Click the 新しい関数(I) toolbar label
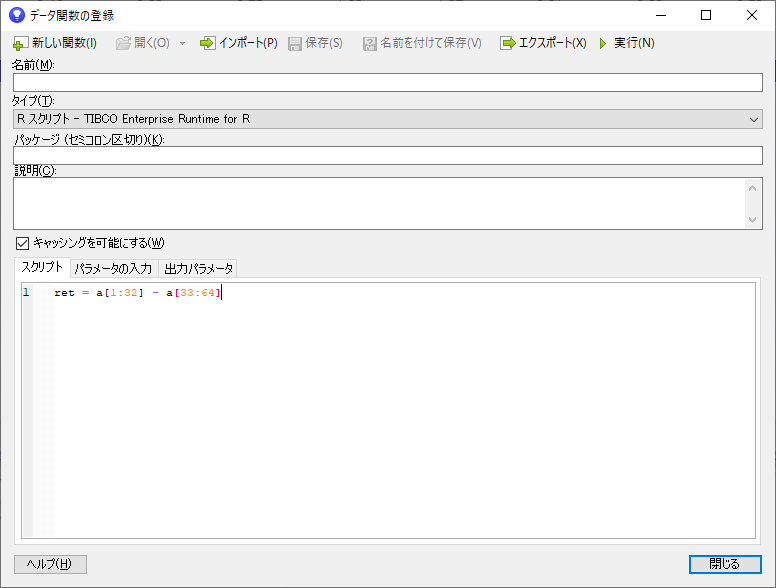This screenshot has width=776, height=588. pos(64,43)
